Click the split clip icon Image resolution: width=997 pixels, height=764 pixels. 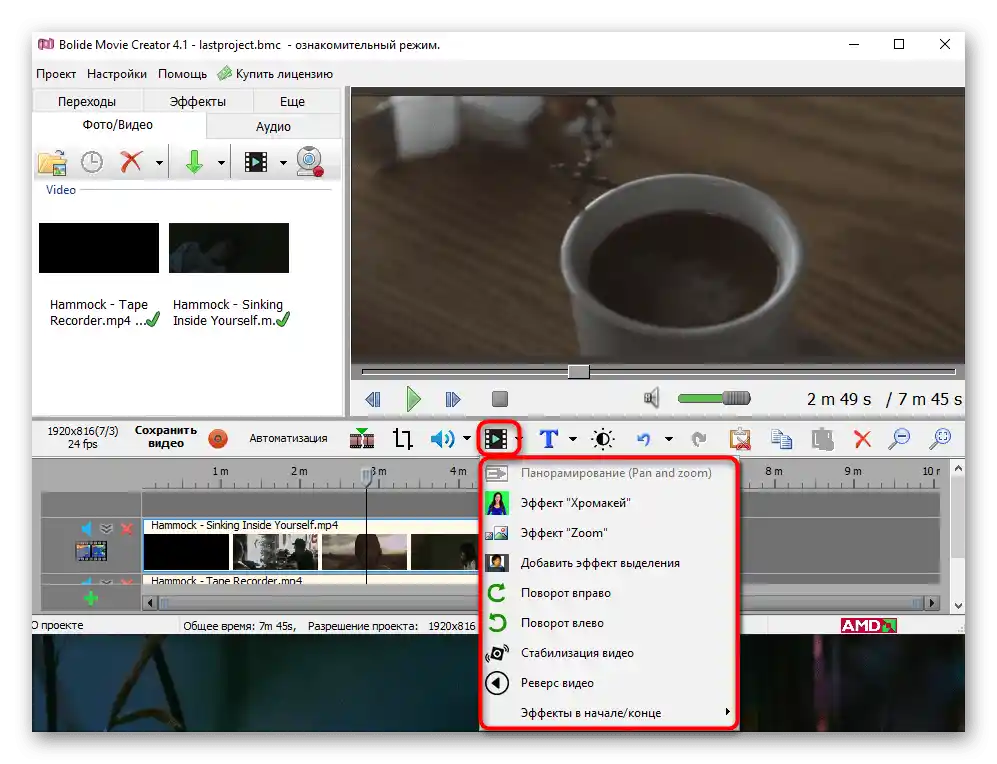(x=362, y=438)
